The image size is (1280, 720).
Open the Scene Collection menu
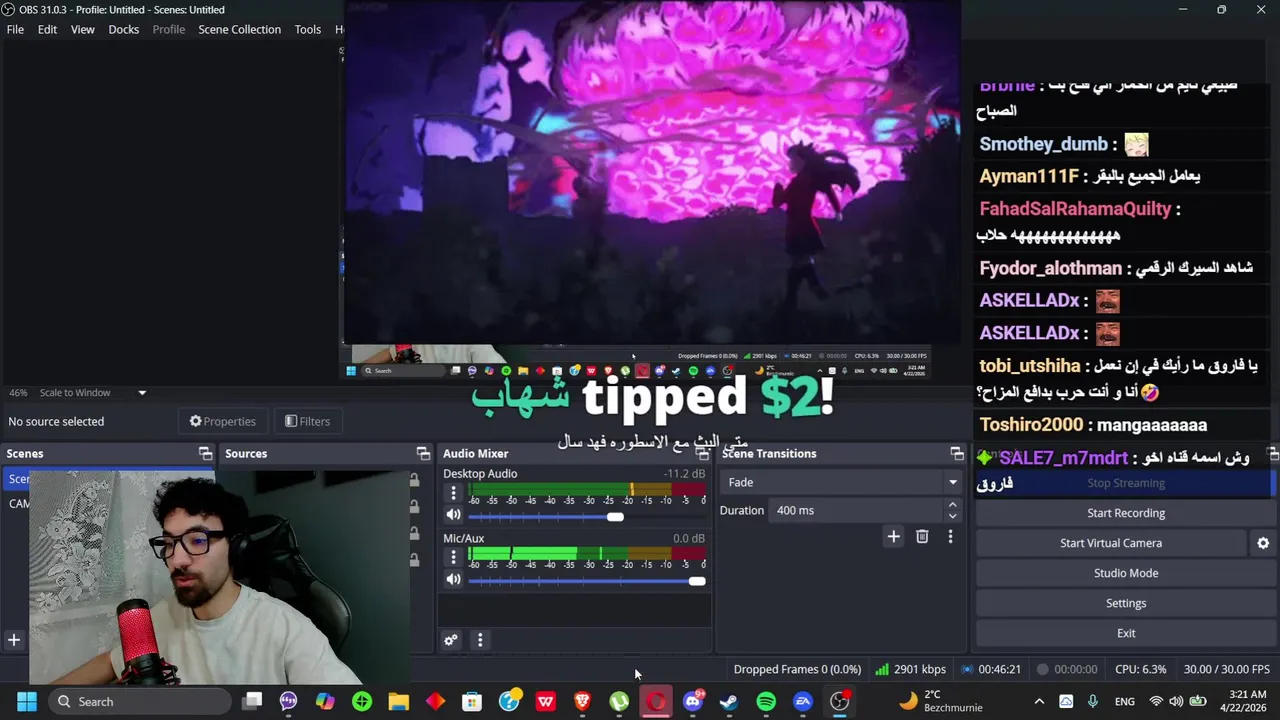[x=239, y=29]
